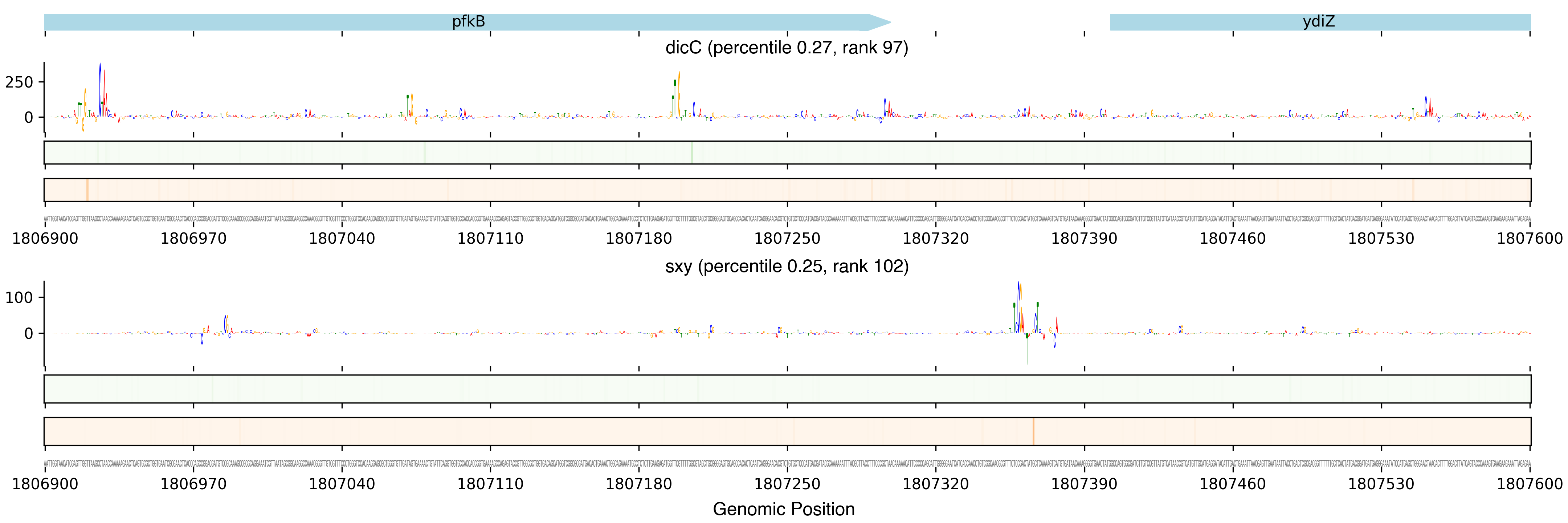Click the pfkB gene arrow annotation
The width and height of the screenshot is (1568, 523).
pyautogui.click(x=467, y=22)
